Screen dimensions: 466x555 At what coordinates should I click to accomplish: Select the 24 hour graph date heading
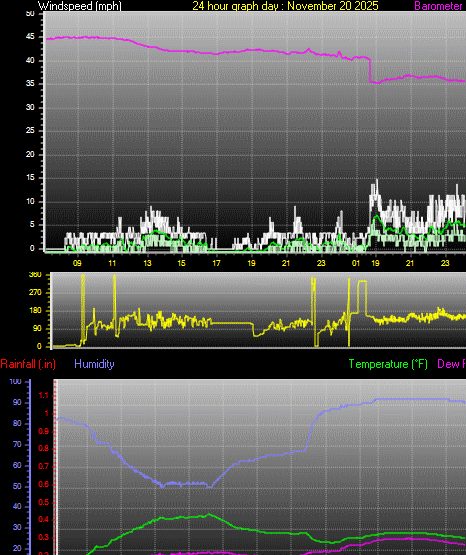[x=285, y=6]
